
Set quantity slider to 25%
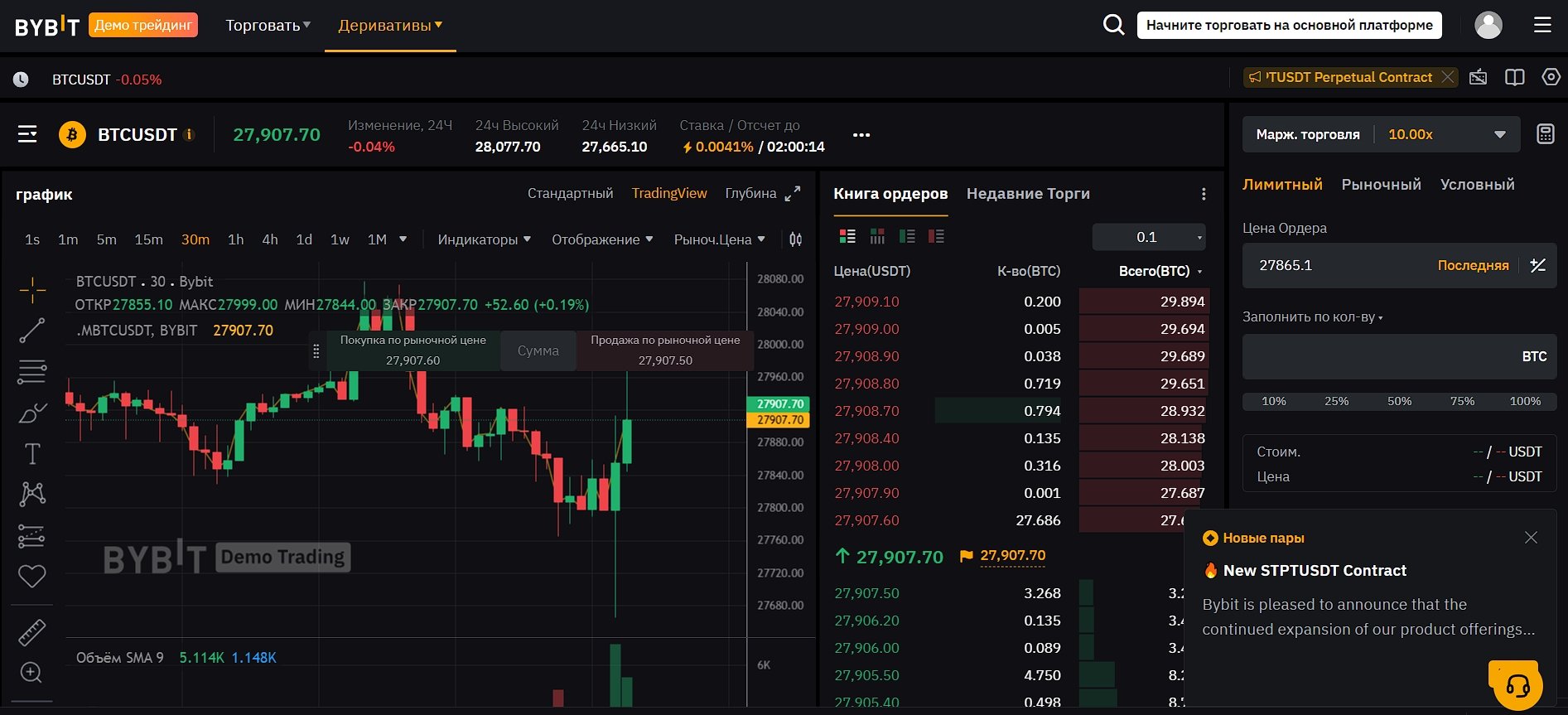point(1336,401)
